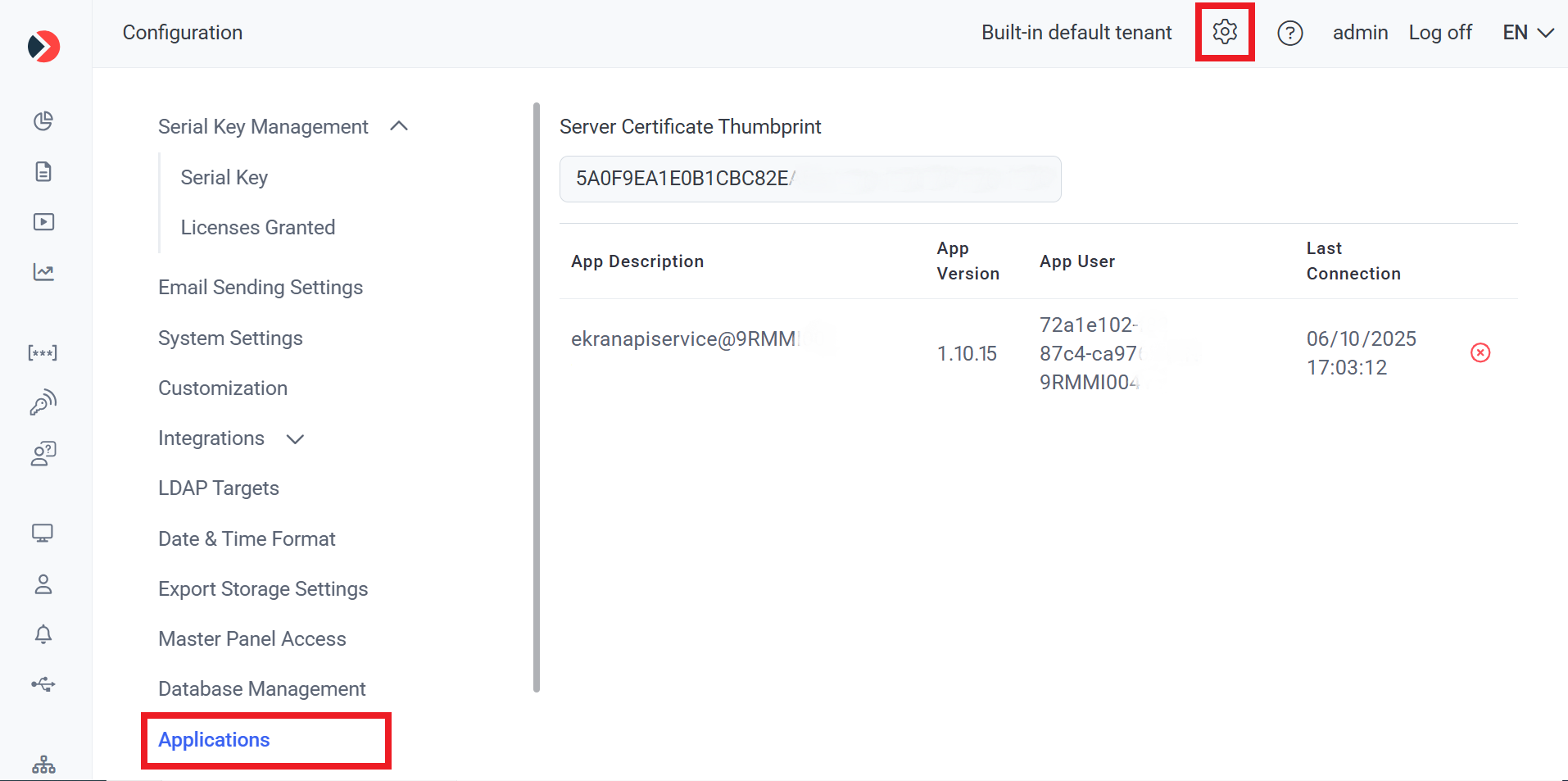This screenshot has width=1568, height=781.
Task: Select Database Management menu item
Action: coord(261,689)
